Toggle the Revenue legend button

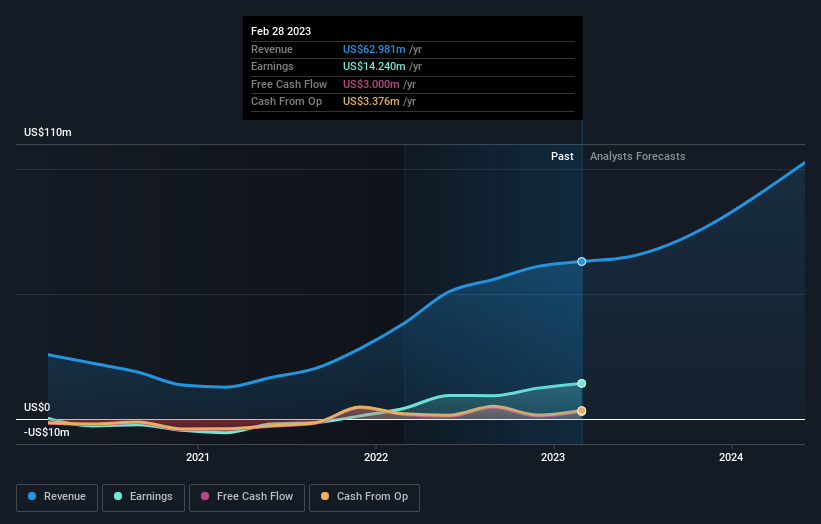pos(57,497)
